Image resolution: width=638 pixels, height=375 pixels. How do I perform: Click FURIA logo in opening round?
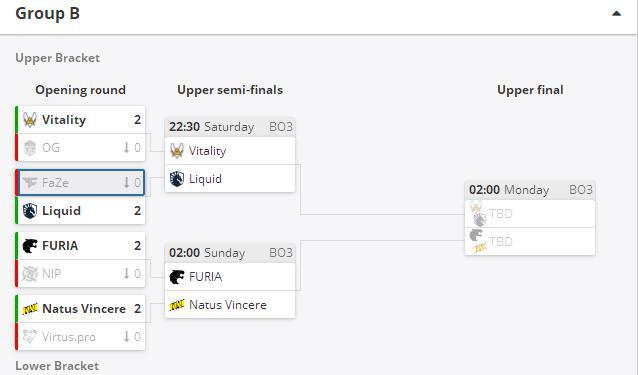pos(30,246)
